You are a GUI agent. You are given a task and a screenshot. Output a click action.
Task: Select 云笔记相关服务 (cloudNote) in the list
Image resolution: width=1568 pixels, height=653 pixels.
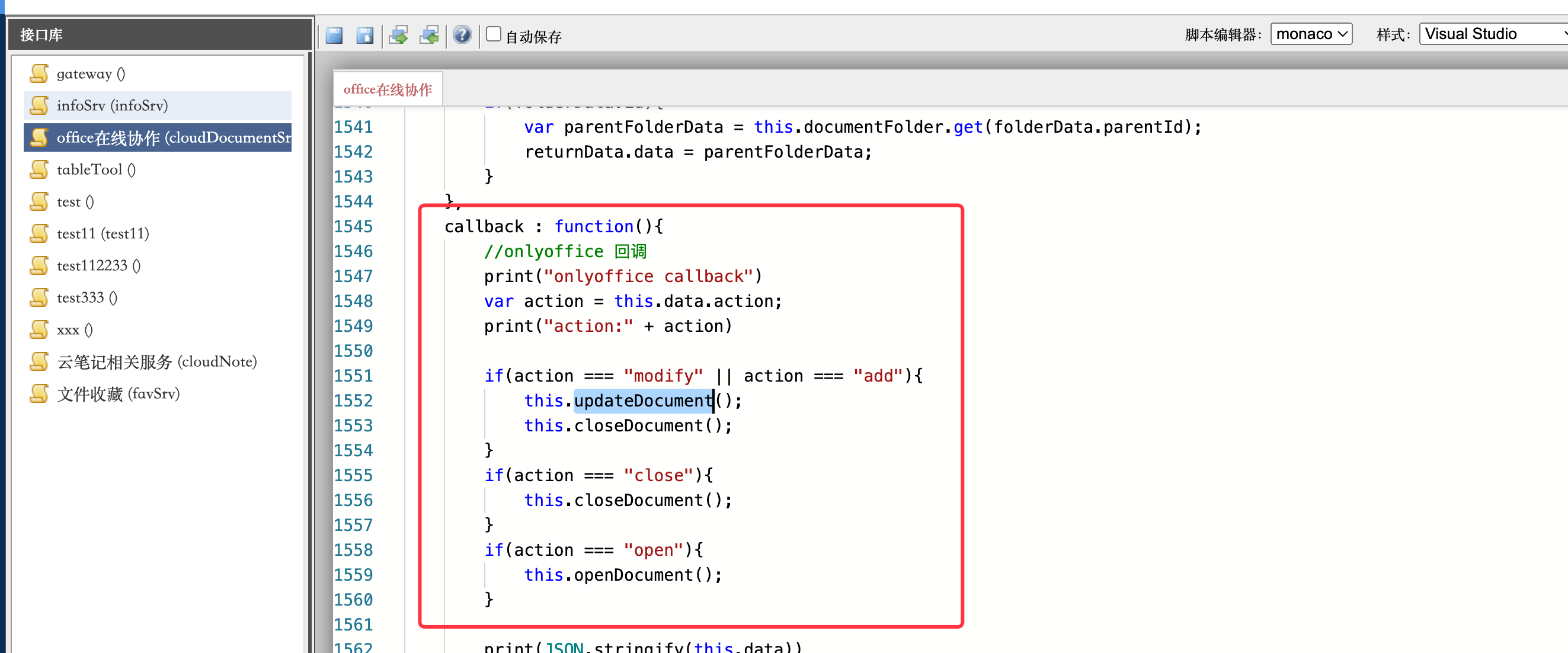point(156,361)
